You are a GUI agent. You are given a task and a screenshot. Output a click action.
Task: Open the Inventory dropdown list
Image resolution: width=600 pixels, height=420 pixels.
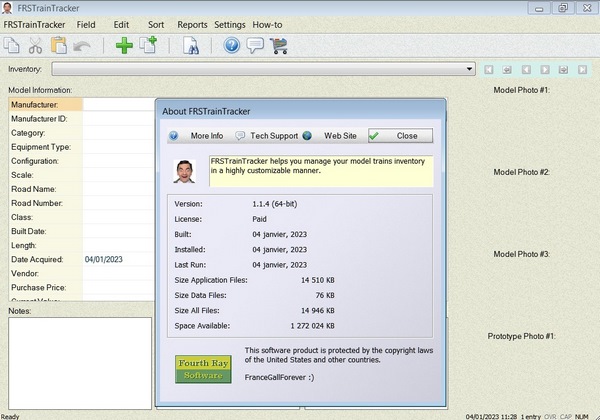tap(469, 69)
